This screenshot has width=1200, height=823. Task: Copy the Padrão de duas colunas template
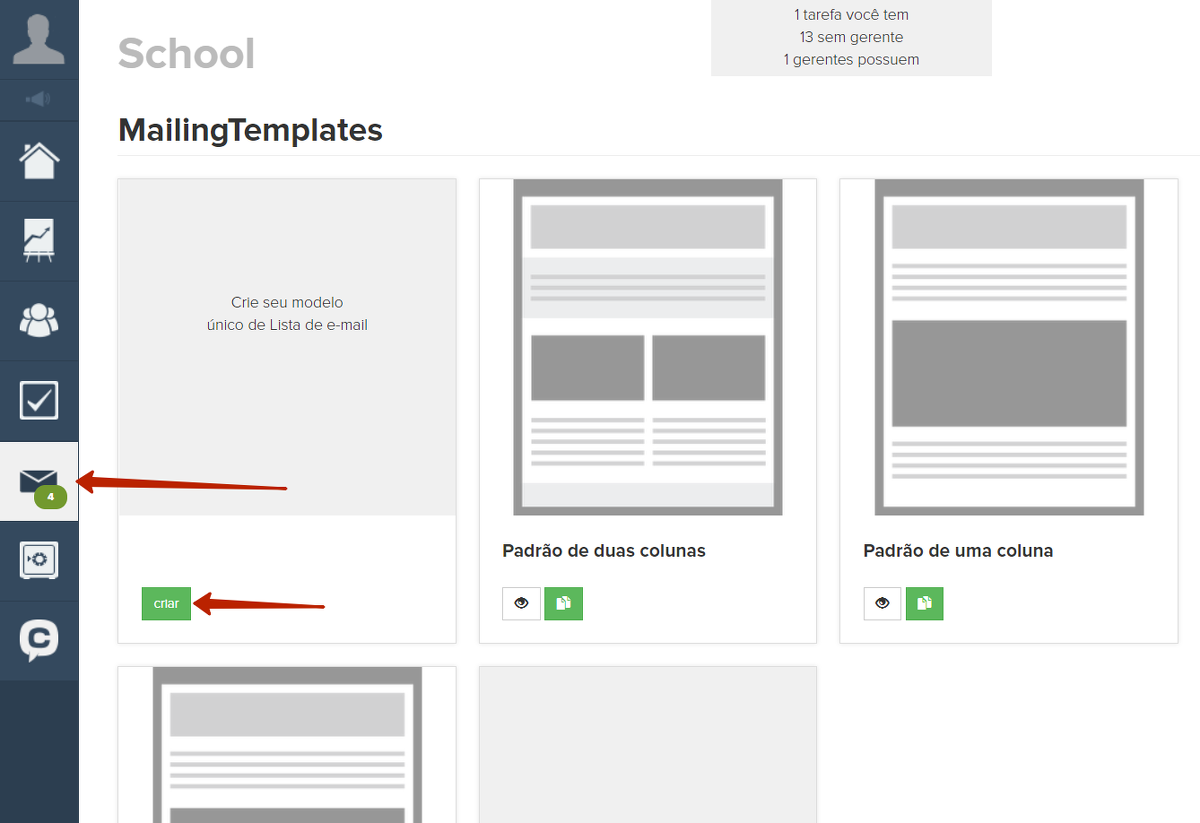(x=563, y=604)
